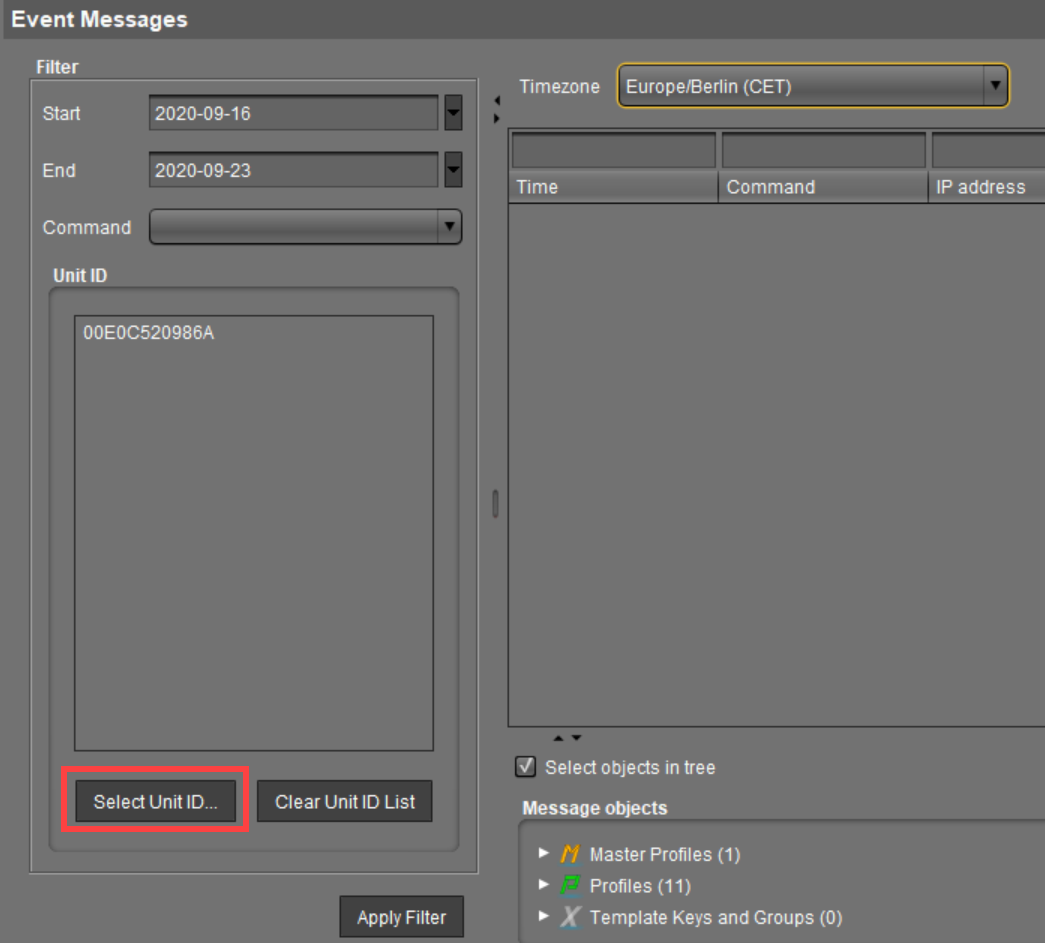The image size is (1045, 943).
Task: Sort by the Command column header
Action: (x=822, y=187)
